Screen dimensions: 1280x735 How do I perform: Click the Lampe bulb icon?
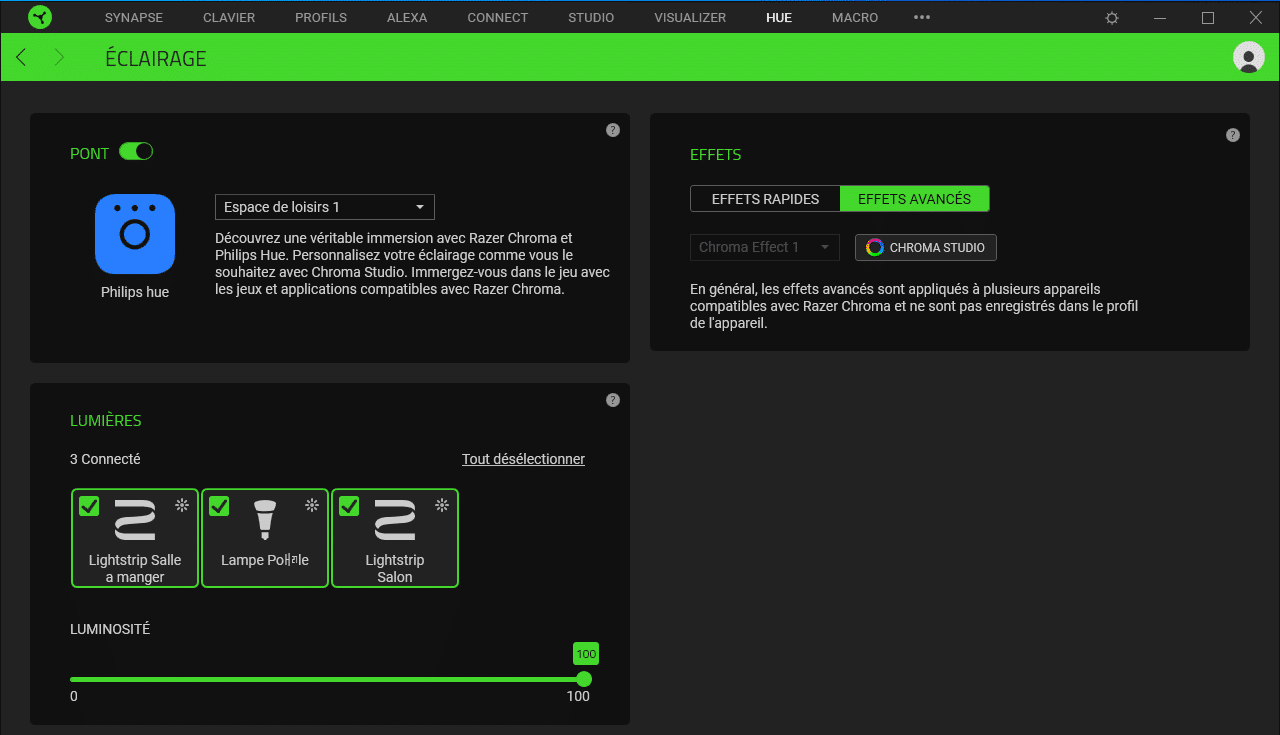[264, 520]
